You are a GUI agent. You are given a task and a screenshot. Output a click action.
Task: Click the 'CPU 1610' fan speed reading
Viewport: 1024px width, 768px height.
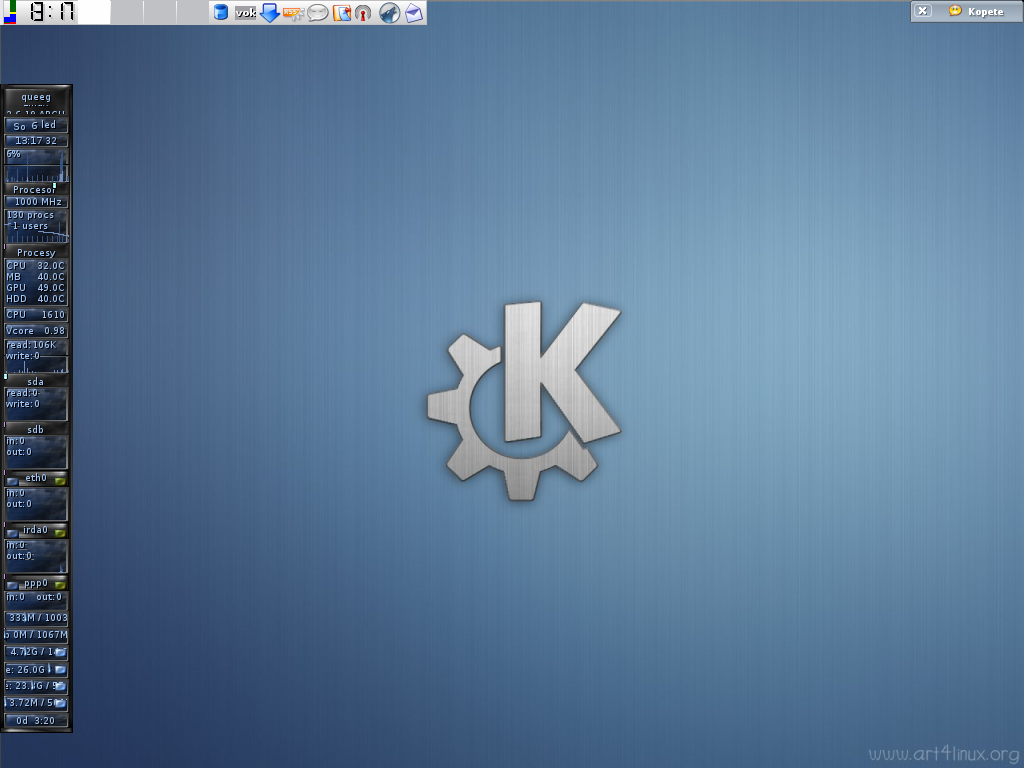click(36, 315)
